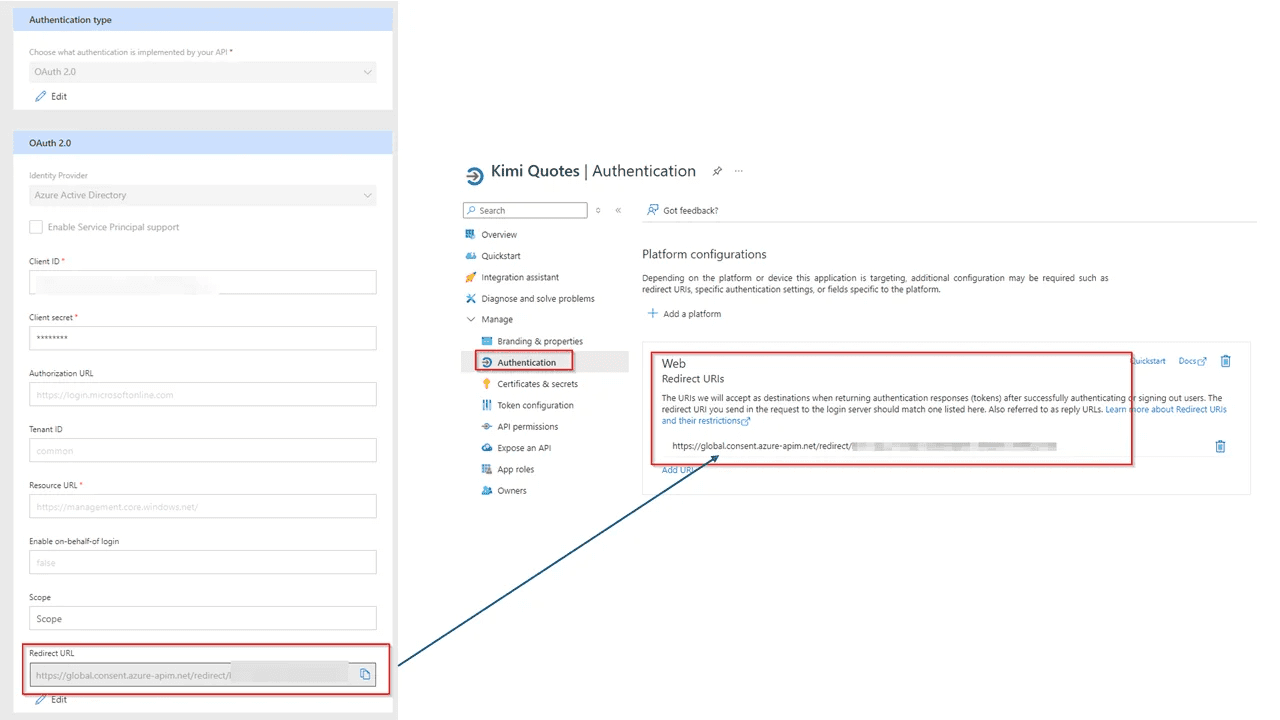This screenshot has width=1280, height=720.
Task: Click the plus icon for Add a platform
Action: pos(653,313)
